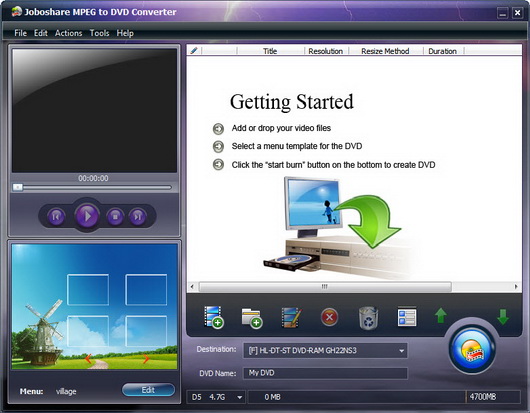530x413 pixels.
Task: Open the Help menu
Action: click(x=125, y=33)
